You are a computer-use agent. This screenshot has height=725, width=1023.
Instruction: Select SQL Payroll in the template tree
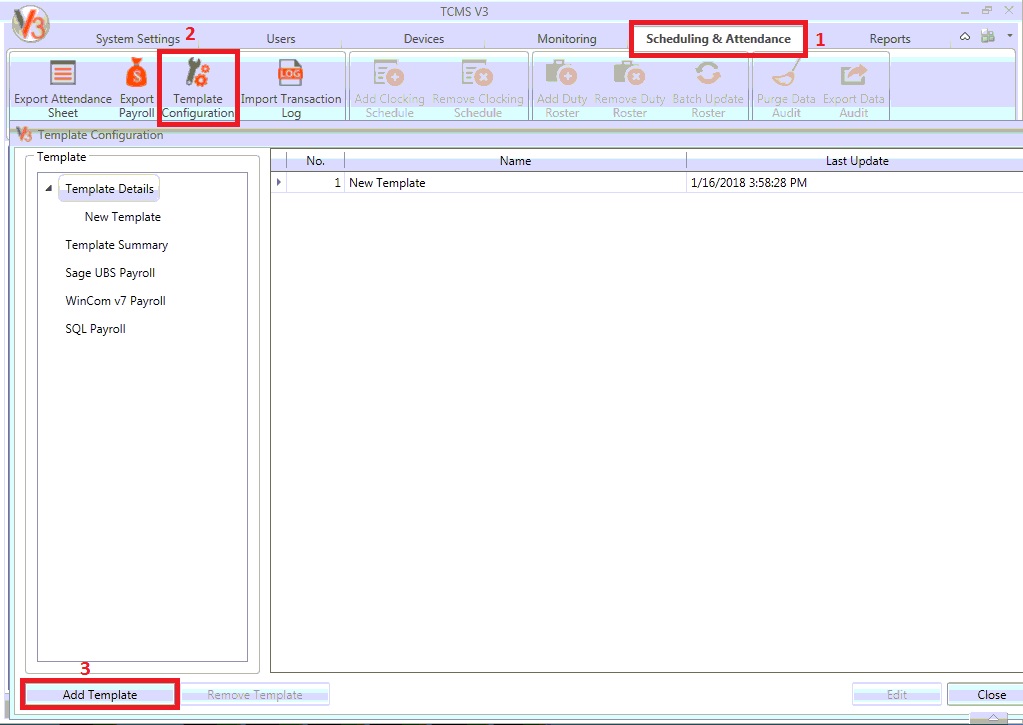(x=95, y=329)
